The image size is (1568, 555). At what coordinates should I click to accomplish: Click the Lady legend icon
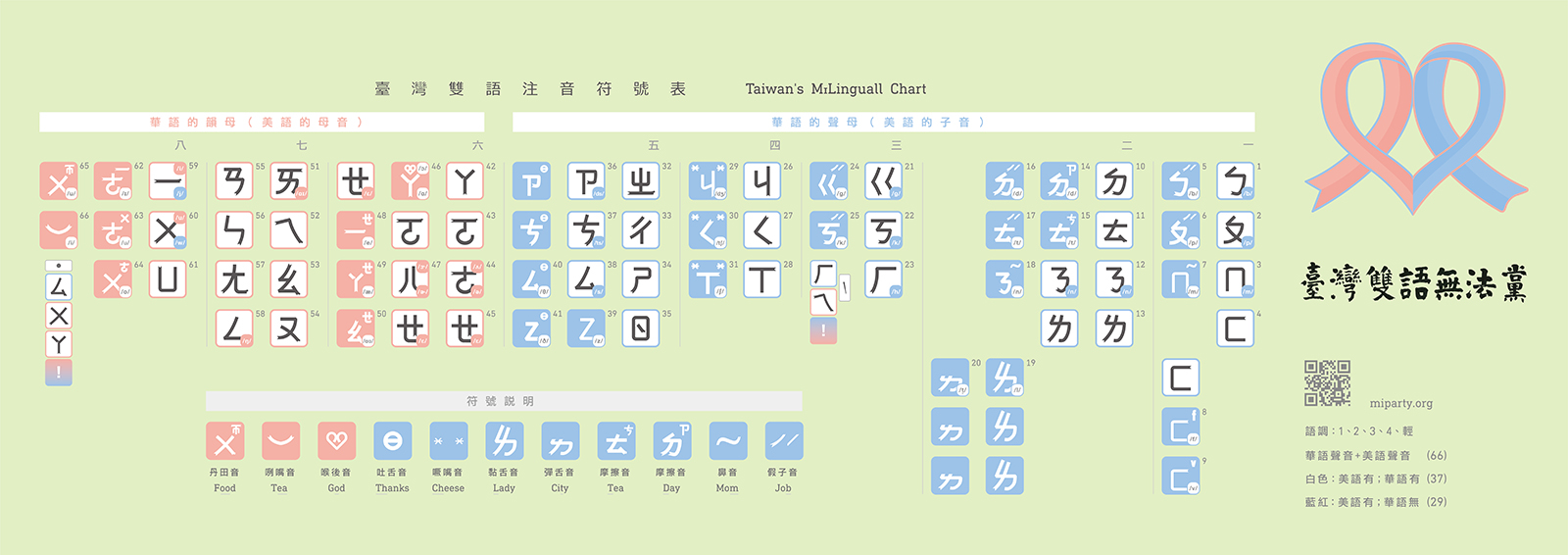tap(504, 441)
